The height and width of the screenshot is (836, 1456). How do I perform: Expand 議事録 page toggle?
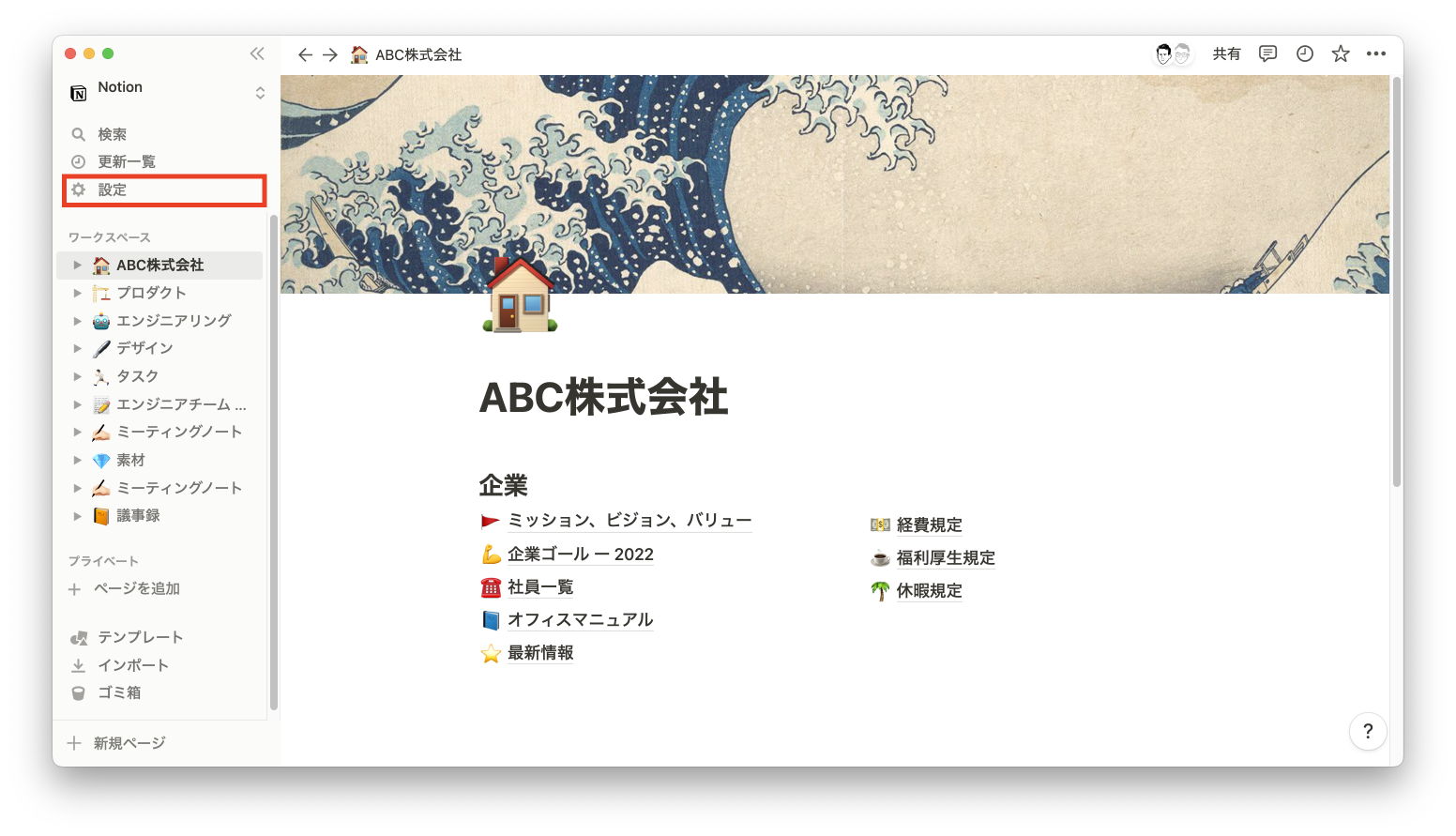click(x=78, y=516)
